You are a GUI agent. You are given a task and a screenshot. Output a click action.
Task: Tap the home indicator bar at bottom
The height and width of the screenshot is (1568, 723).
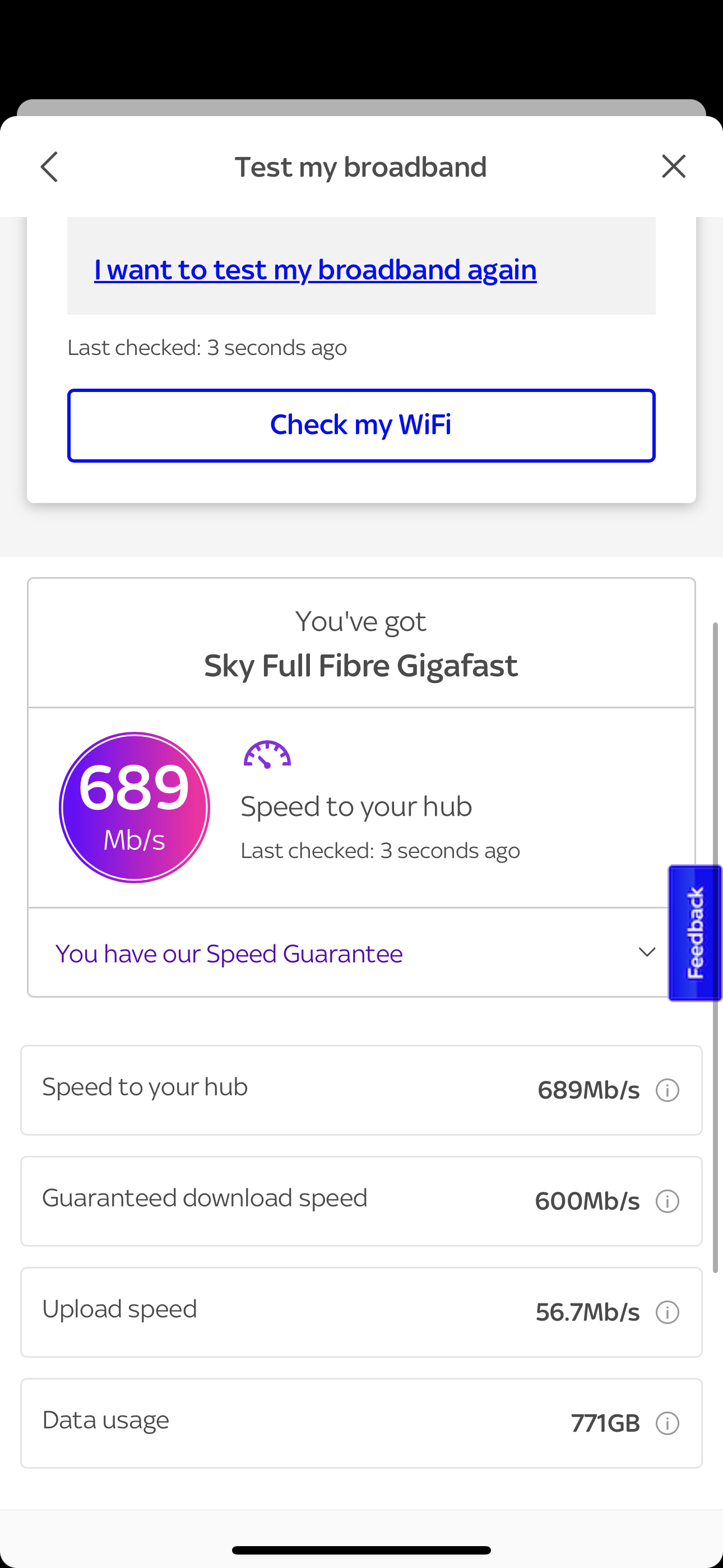361,1549
